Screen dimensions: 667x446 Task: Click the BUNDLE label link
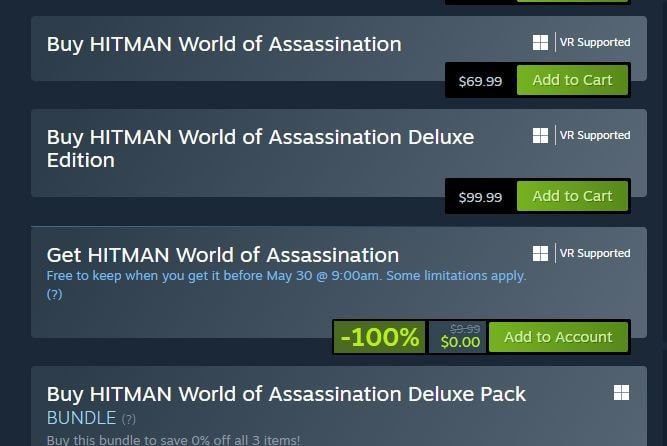click(81, 417)
